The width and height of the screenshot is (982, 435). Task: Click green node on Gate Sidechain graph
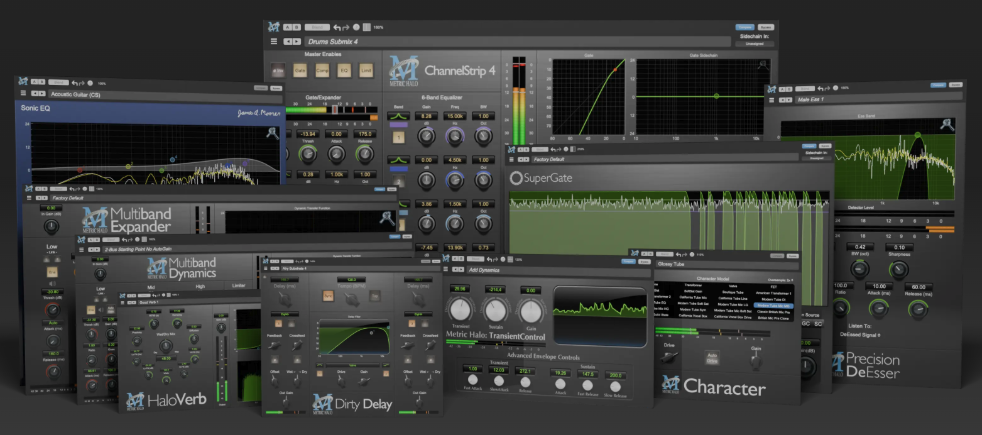pos(716,96)
